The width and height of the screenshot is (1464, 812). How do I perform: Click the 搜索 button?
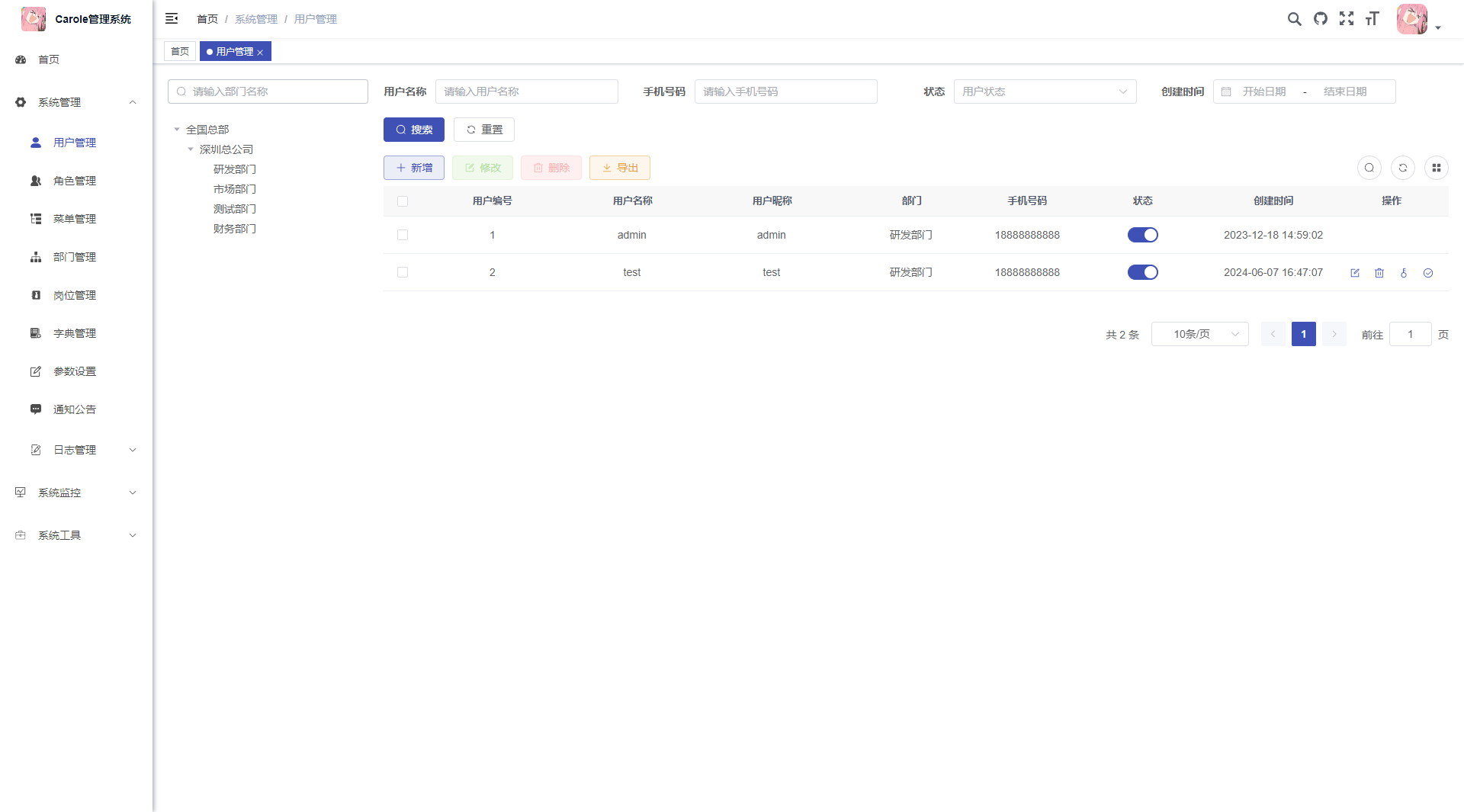click(x=414, y=130)
